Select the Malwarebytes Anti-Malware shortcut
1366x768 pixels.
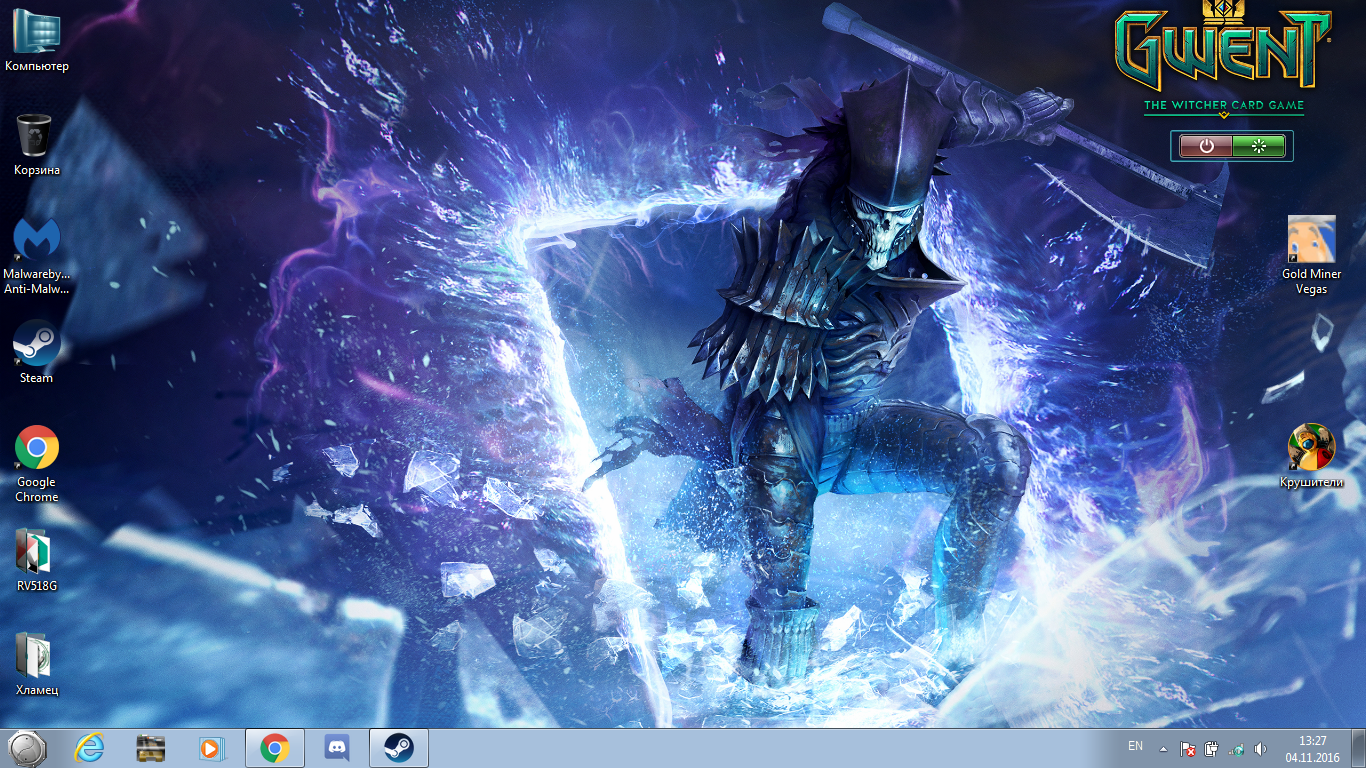coord(36,256)
